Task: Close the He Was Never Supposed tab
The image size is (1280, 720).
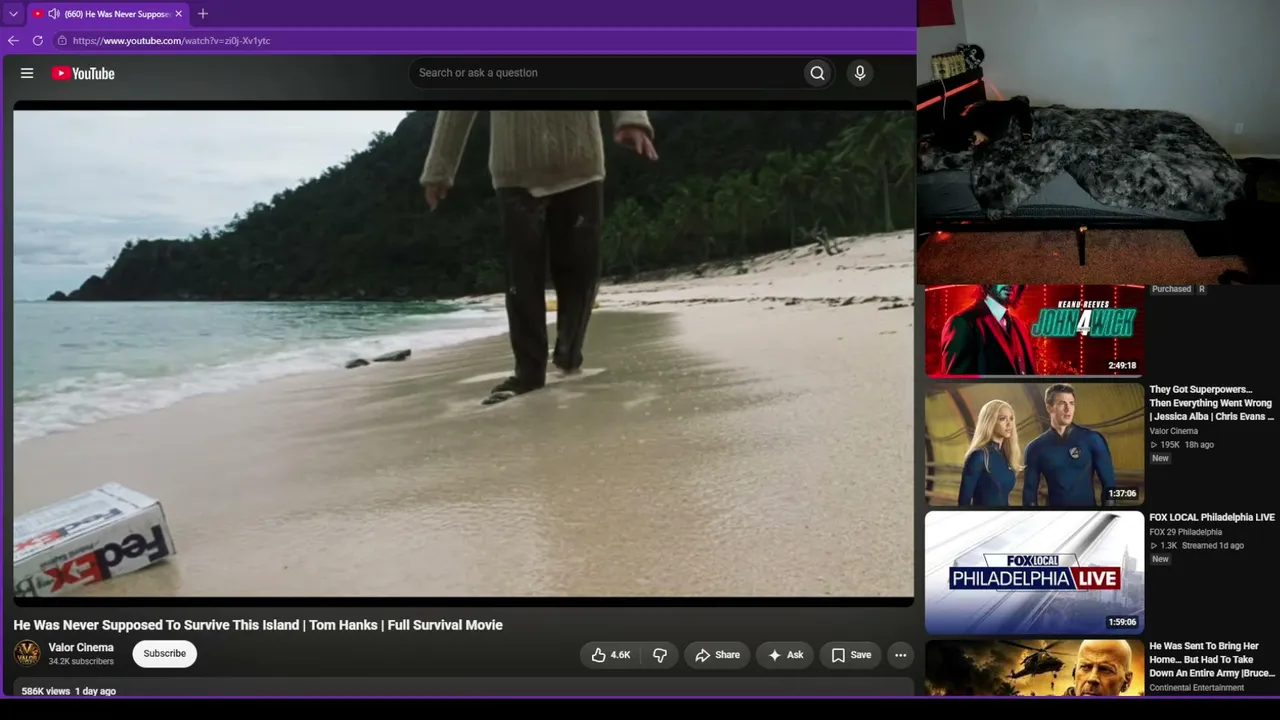Action: [179, 14]
